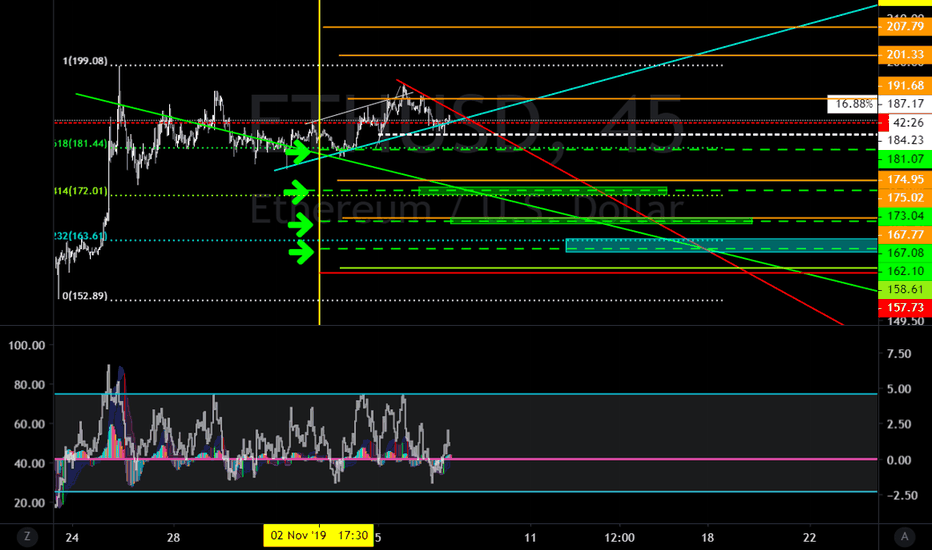Screen dimensions: 932x550
Task: Click the 100.00 indicator scale value
Action: point(27,345)
